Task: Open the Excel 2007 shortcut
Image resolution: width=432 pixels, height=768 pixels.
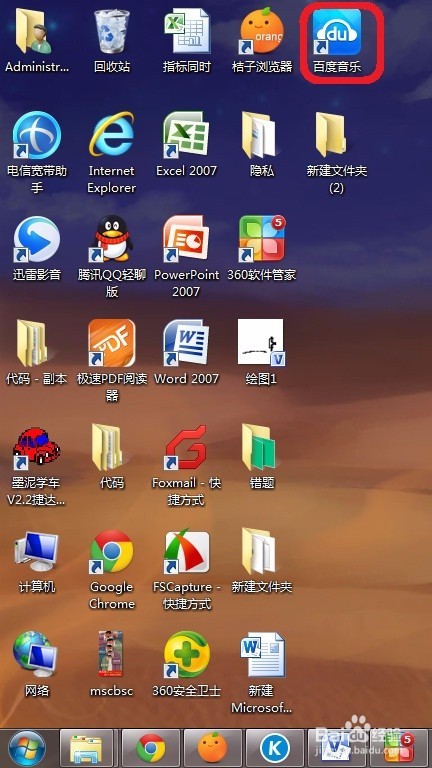Action: click(x=186, y=135)
